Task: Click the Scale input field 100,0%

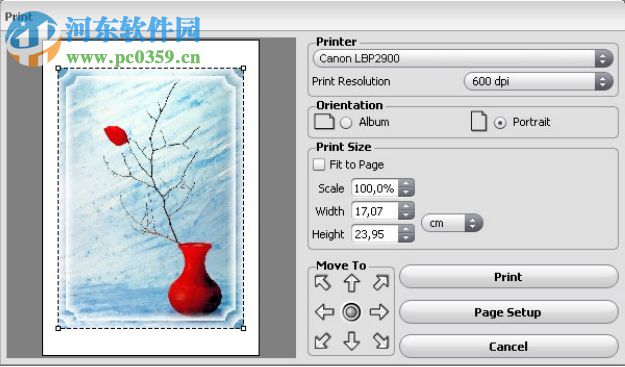Action: coord(375,188)
